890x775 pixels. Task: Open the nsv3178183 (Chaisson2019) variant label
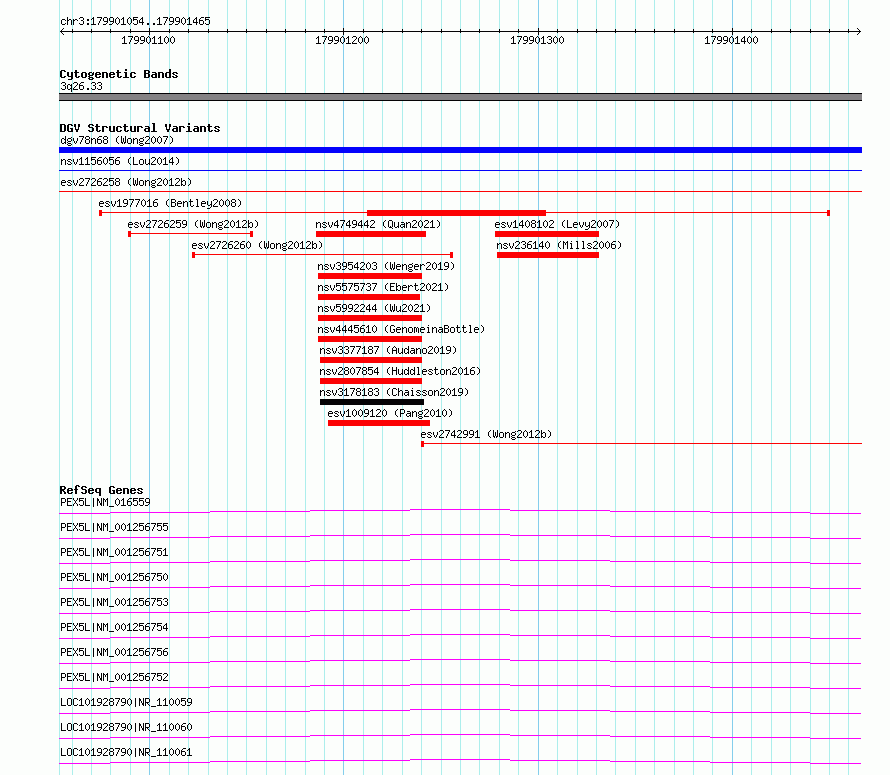(394, 392)
